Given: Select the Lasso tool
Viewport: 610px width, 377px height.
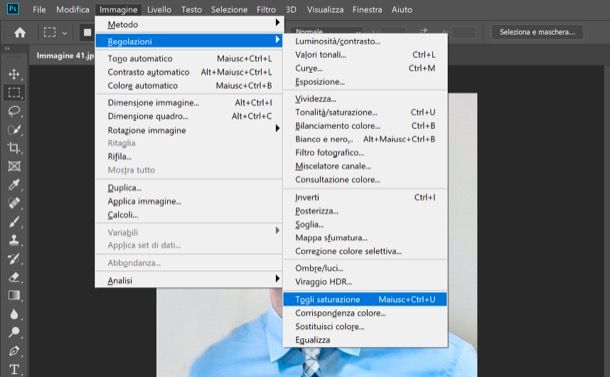Looking at the screenshot, I should point(14,111).
